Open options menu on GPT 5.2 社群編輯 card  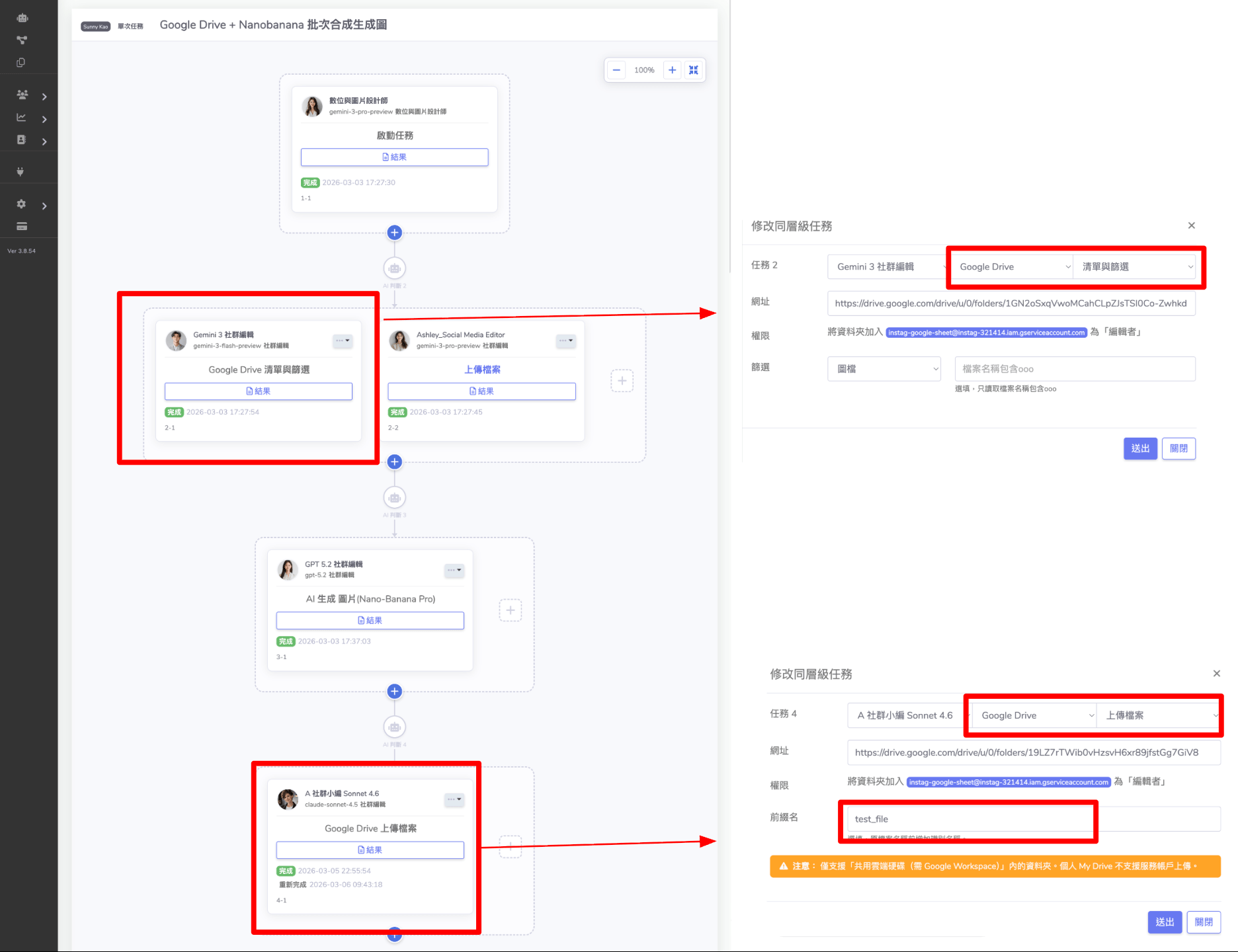tap(454, 570)
